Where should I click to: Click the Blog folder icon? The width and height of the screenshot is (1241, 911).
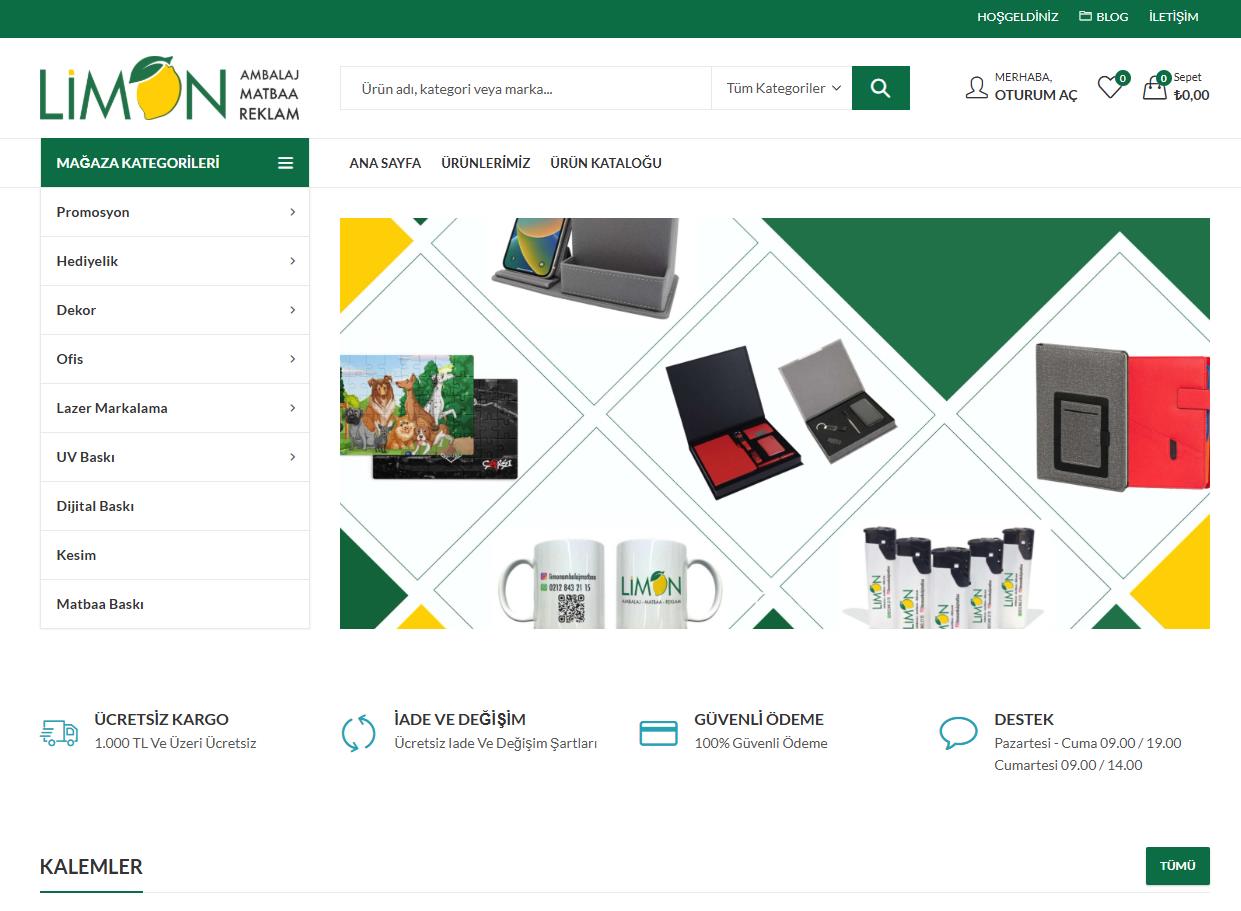(x=1085, y=16)
